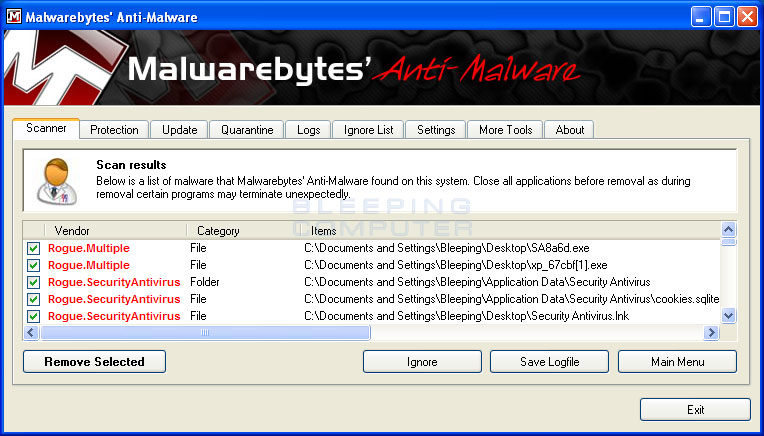Click the horizontal scroll right arrow
The height and width of the screenshot is (436, 764).
pyautogui.click(x=711, y=333)
